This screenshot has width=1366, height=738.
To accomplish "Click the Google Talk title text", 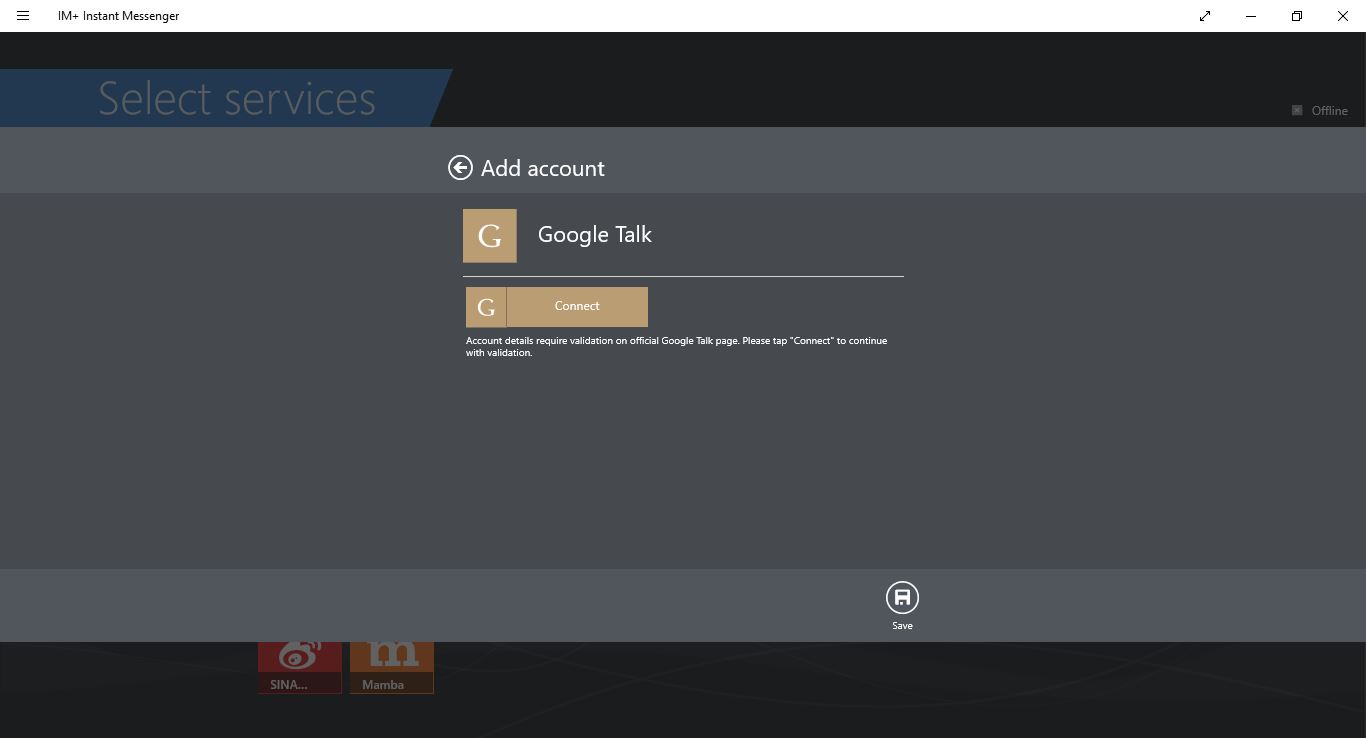I will [x=595, y=235].
